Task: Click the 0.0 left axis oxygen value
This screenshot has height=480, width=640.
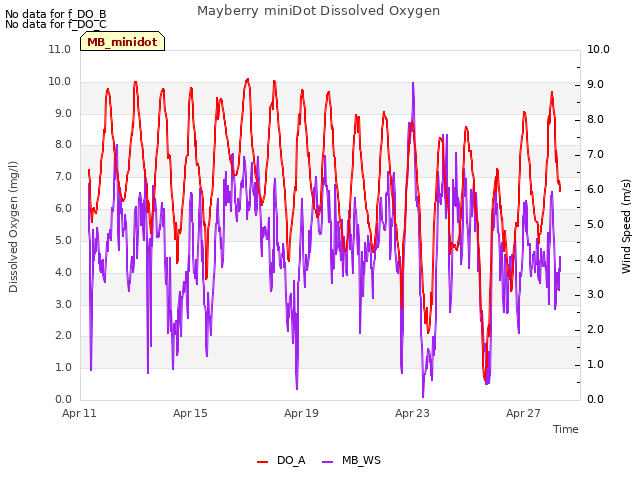Action: coord(64,399)
